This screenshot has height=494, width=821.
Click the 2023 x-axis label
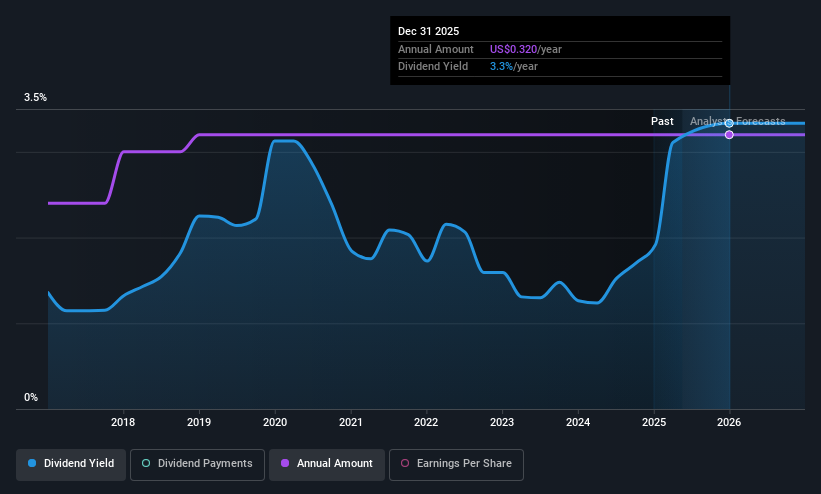point(502,422)
